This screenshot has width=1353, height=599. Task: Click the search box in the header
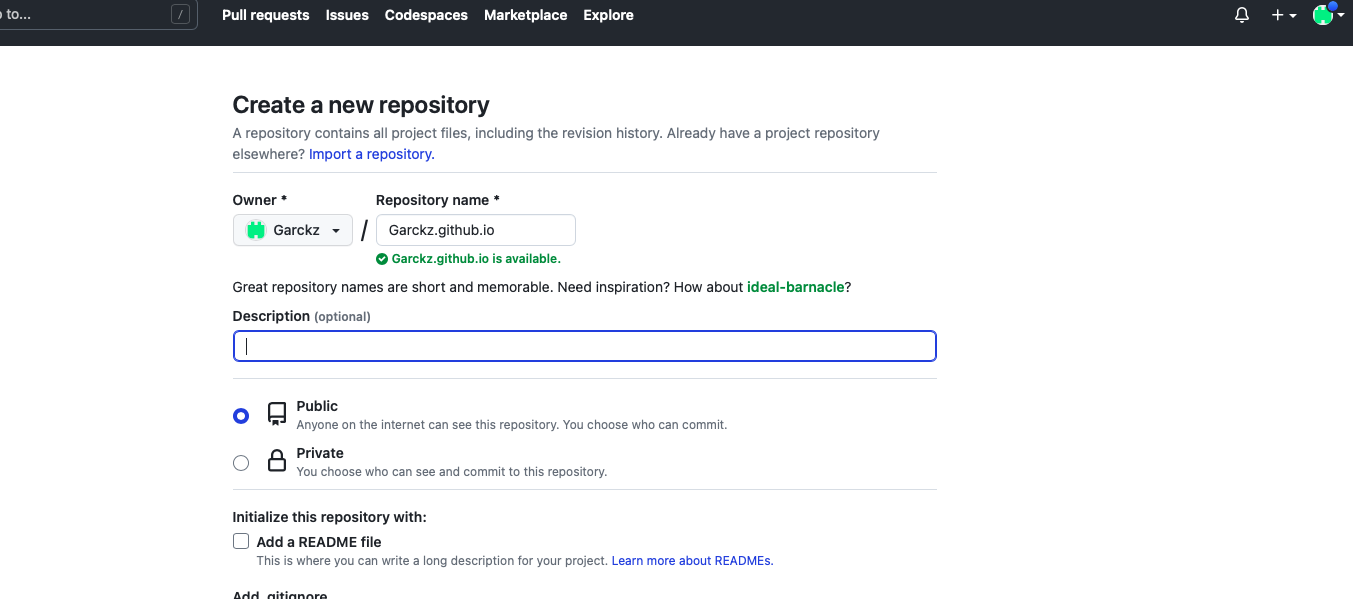pyautogui.click(x=98, y=14)
